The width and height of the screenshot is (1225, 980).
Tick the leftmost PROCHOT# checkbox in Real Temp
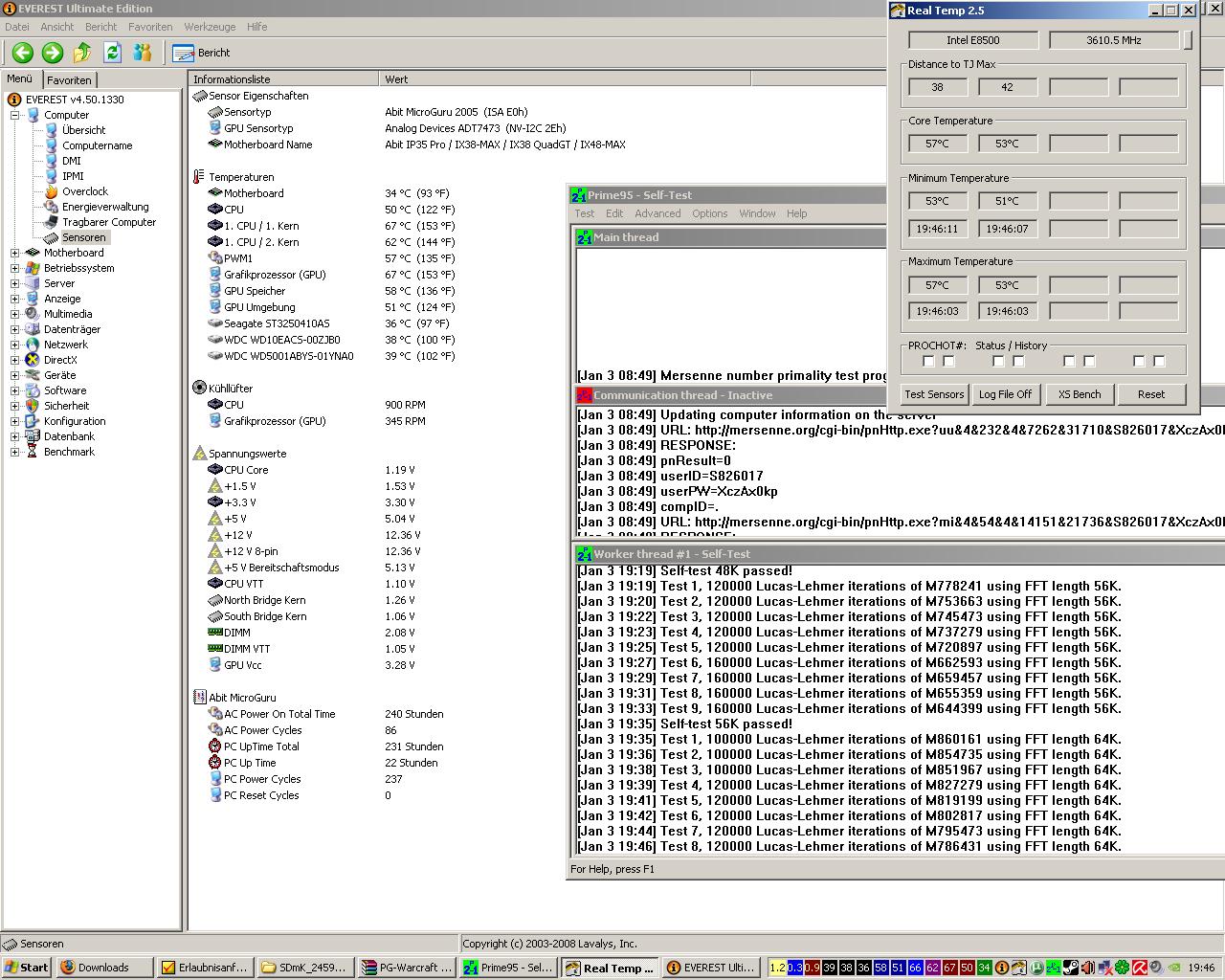[928, 361]
